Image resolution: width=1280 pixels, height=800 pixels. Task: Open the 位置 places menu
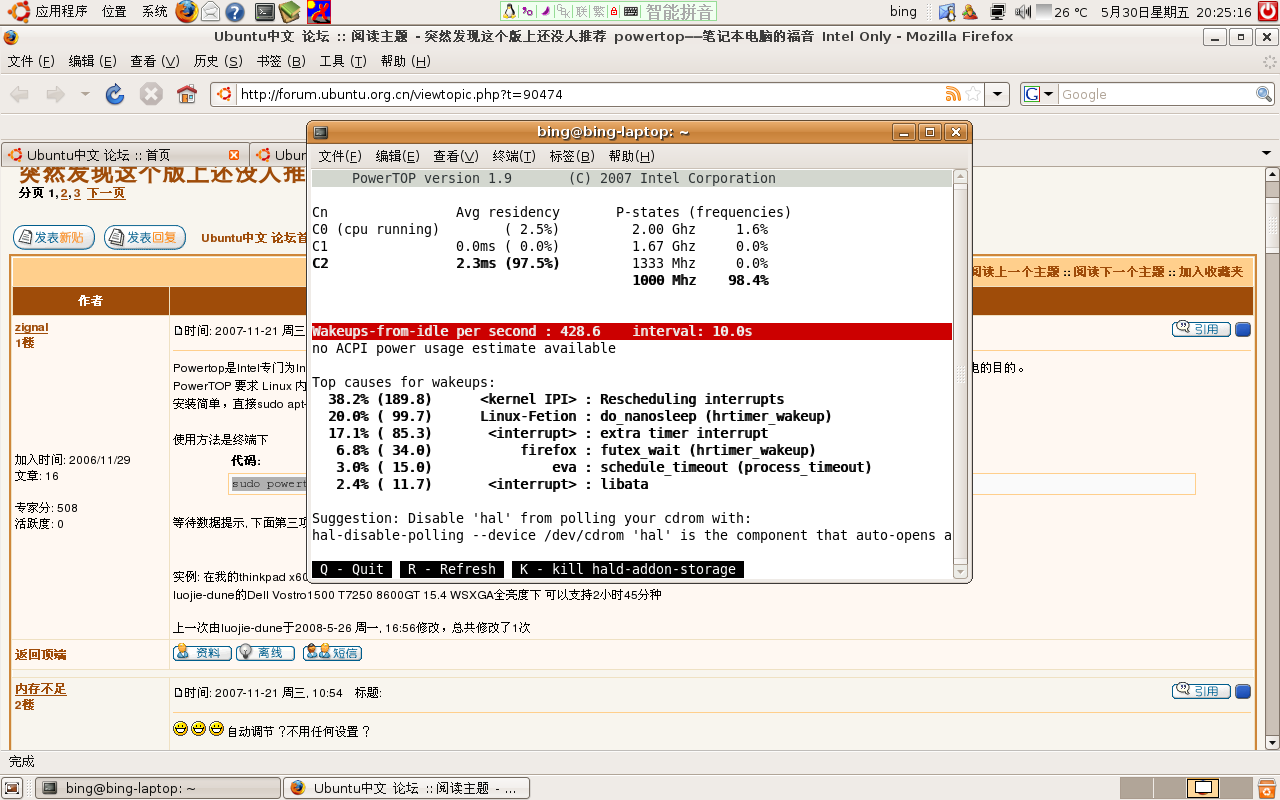pos(114,12)
